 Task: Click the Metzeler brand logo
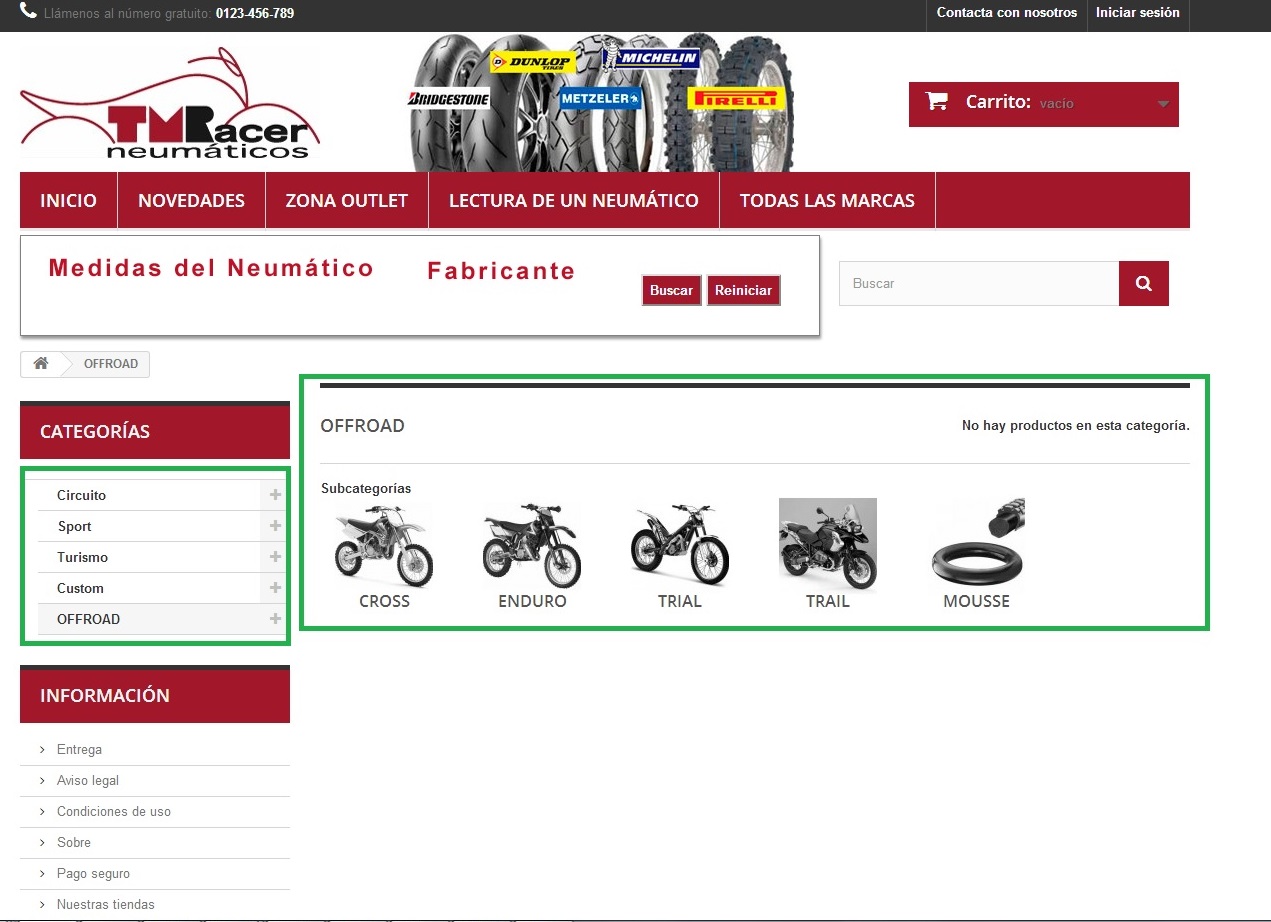coord(600,98)
